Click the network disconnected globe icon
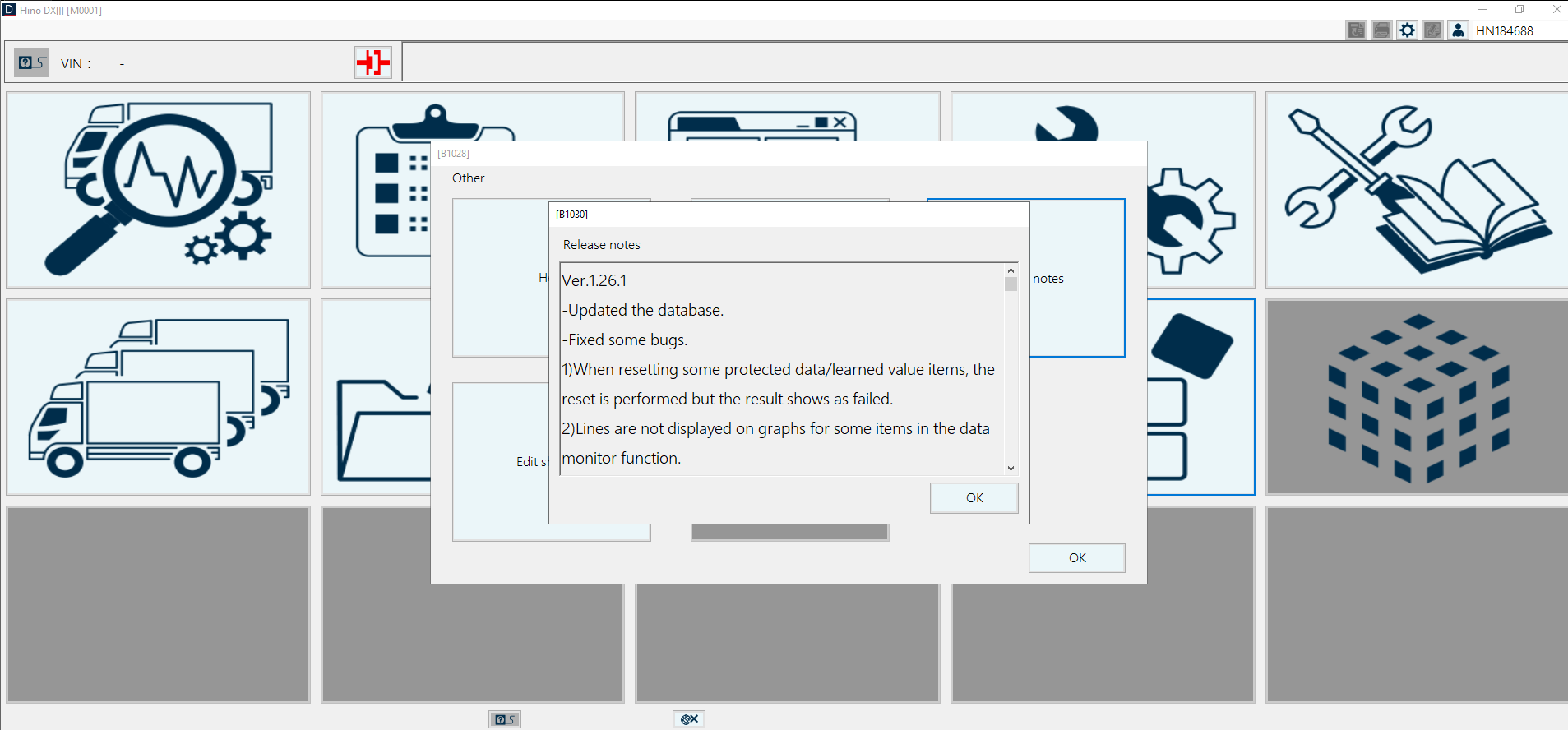 tap(689, 719)
